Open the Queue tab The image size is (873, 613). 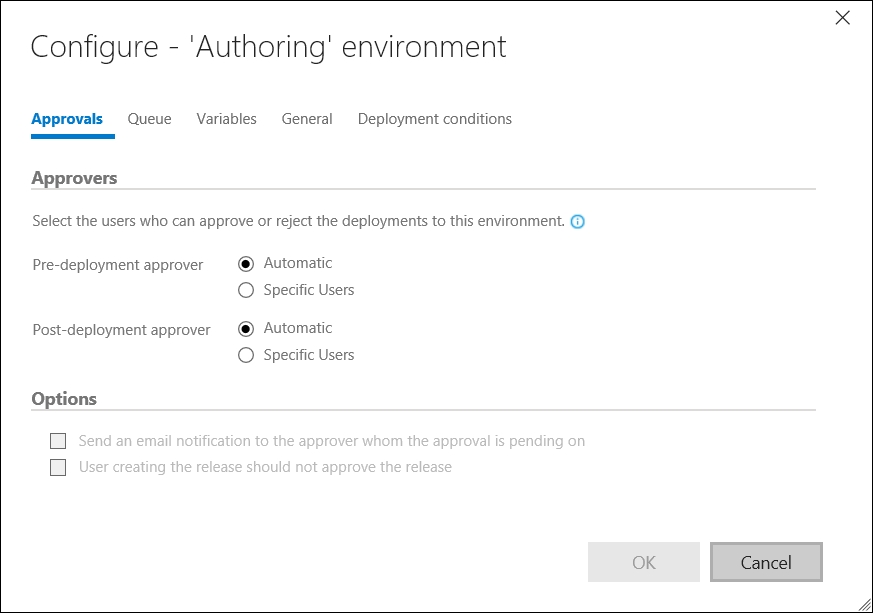149,119
